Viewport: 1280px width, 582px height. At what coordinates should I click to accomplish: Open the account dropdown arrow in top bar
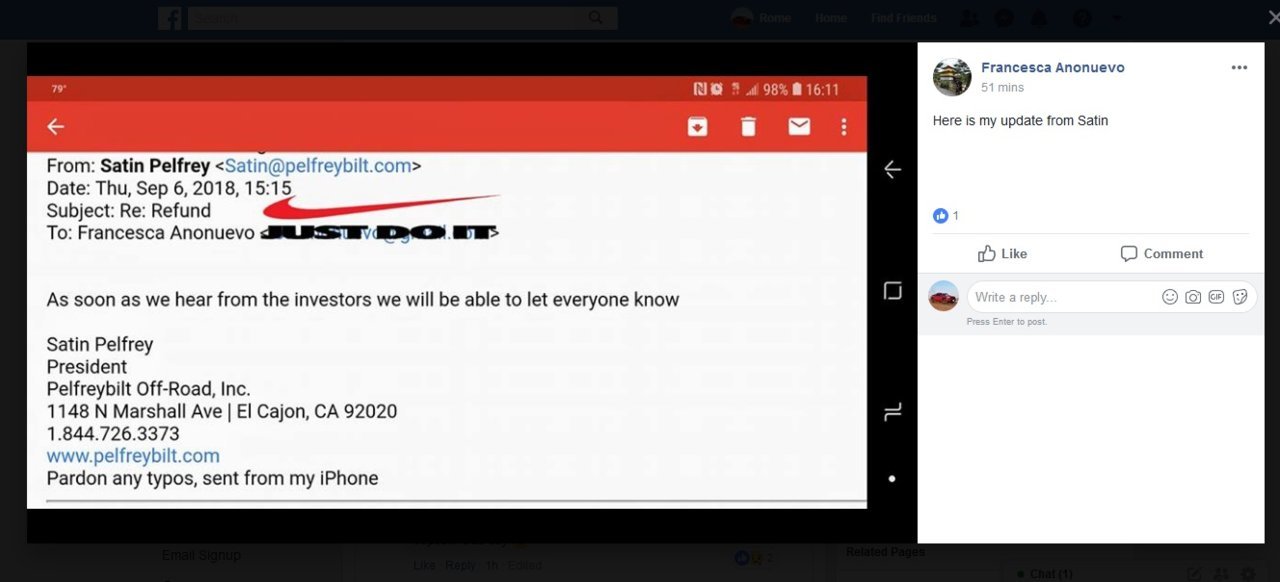click(1118, 18)
